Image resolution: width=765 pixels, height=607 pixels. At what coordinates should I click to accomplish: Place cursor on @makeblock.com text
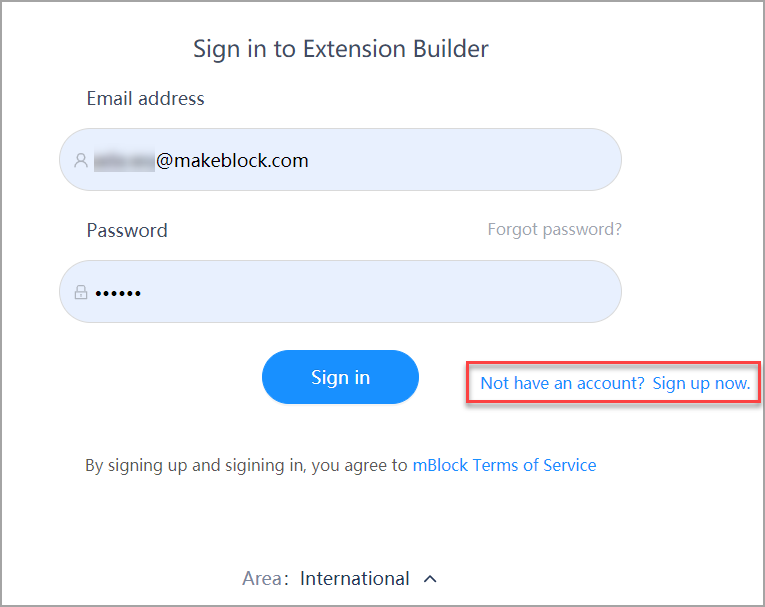point(232,161)
